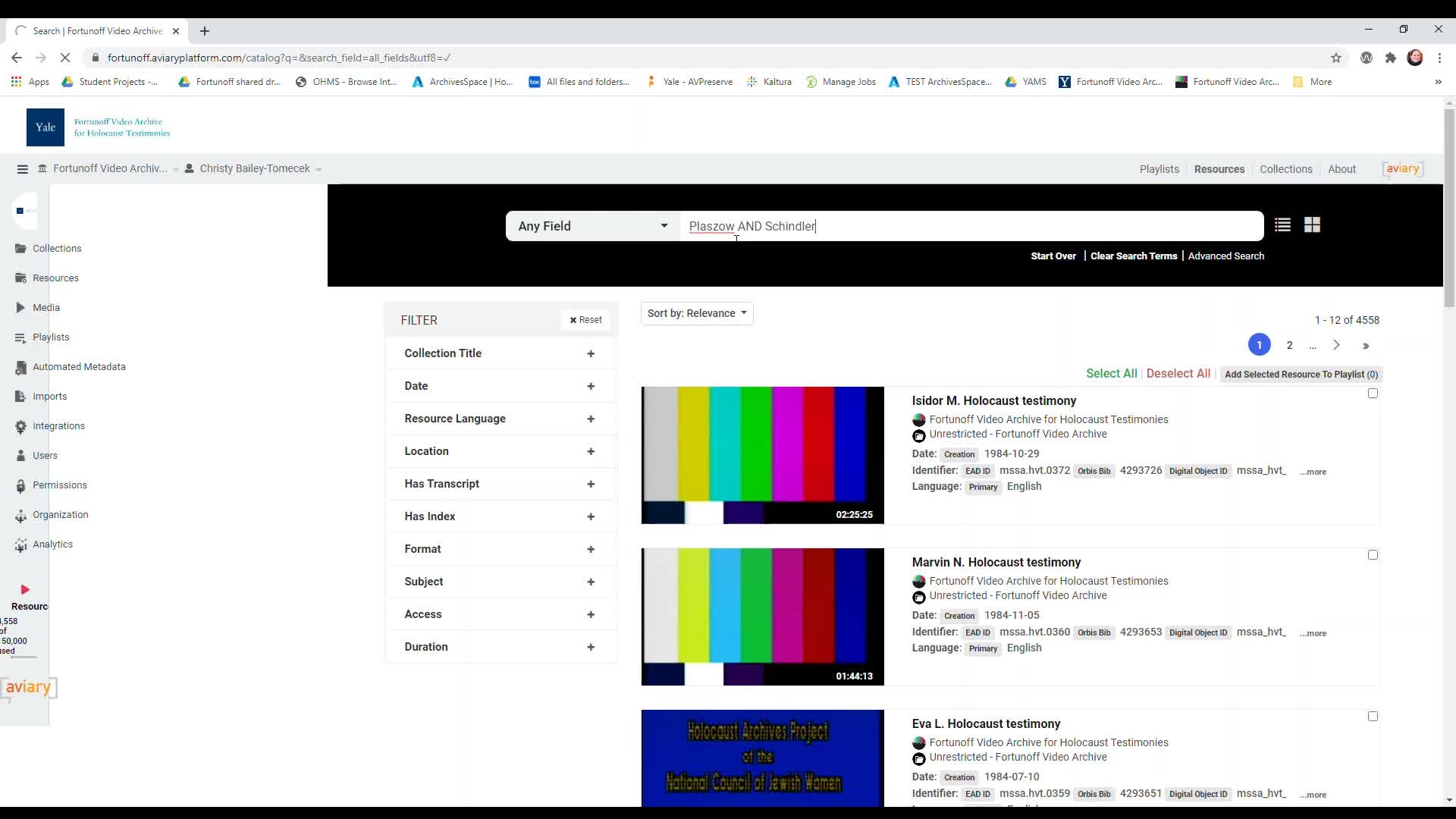This screenshot has height=819, width=1456.
Task: Open Isidor M. testimony color-bars thumbnail
Action: point(762,455)
